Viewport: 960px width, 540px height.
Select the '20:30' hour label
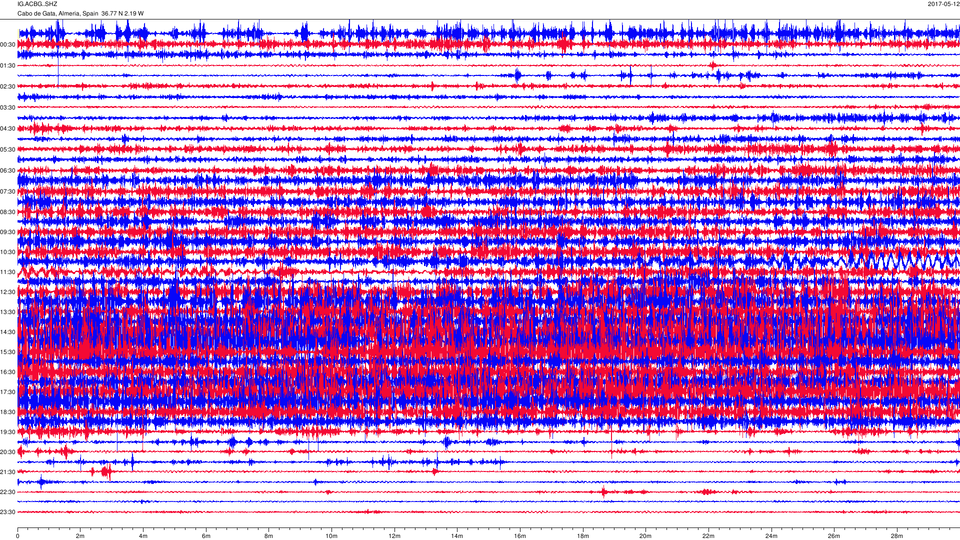[x=8, y=452]
